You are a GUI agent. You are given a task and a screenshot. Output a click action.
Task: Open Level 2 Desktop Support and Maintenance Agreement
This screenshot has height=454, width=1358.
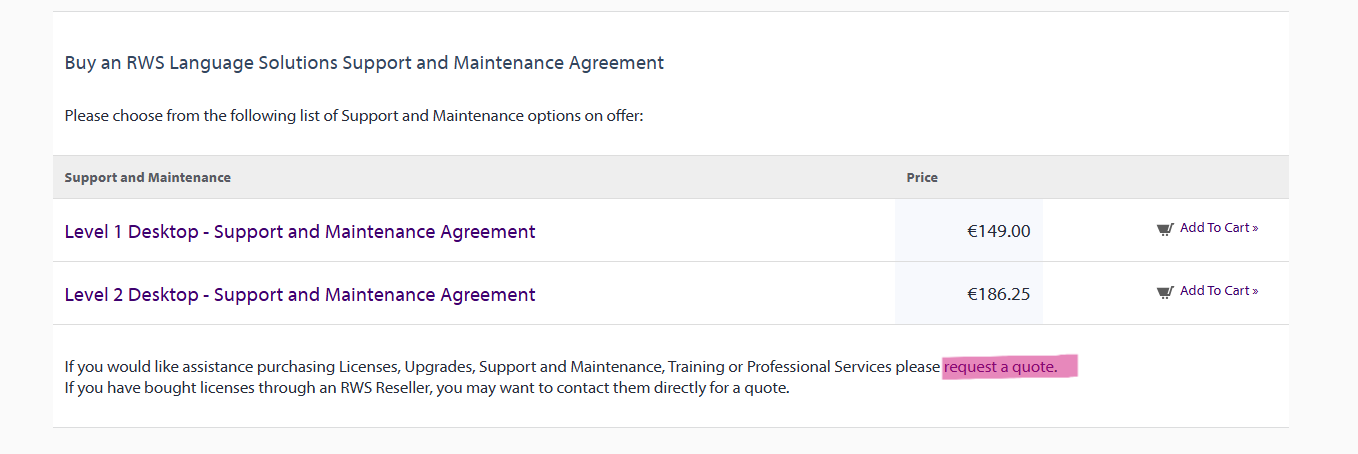coord(300,295)
